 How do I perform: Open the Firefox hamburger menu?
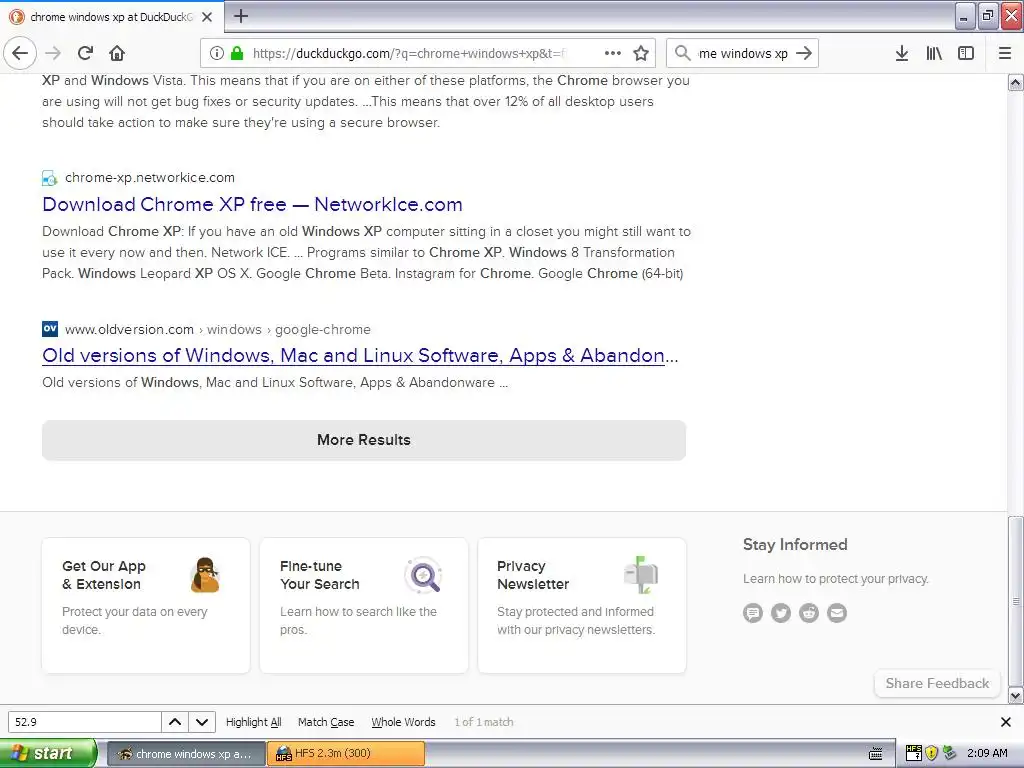1005,54
